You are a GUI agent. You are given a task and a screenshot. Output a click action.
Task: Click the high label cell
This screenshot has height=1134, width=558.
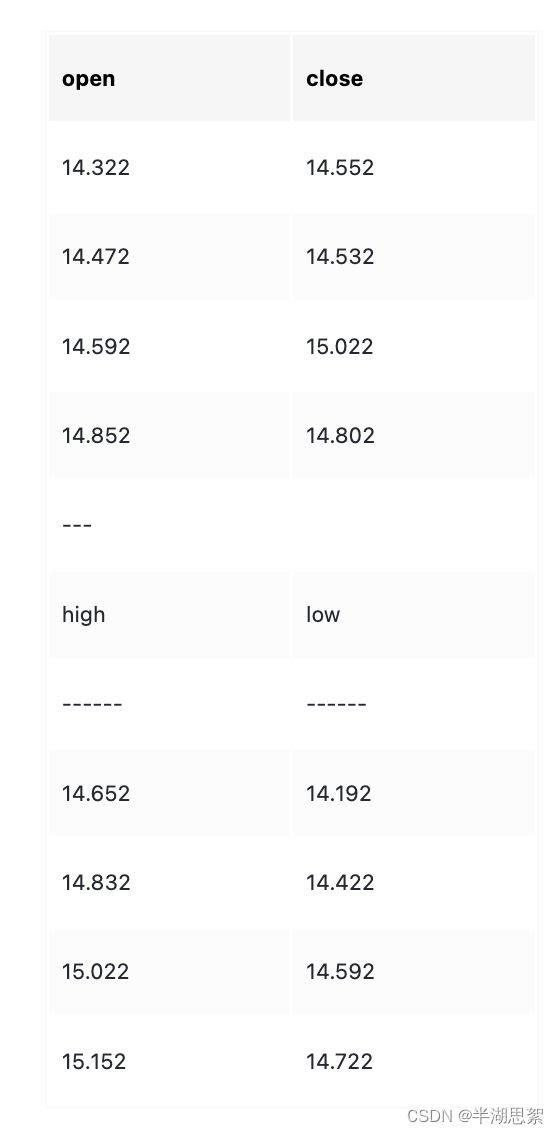(169, 615)
